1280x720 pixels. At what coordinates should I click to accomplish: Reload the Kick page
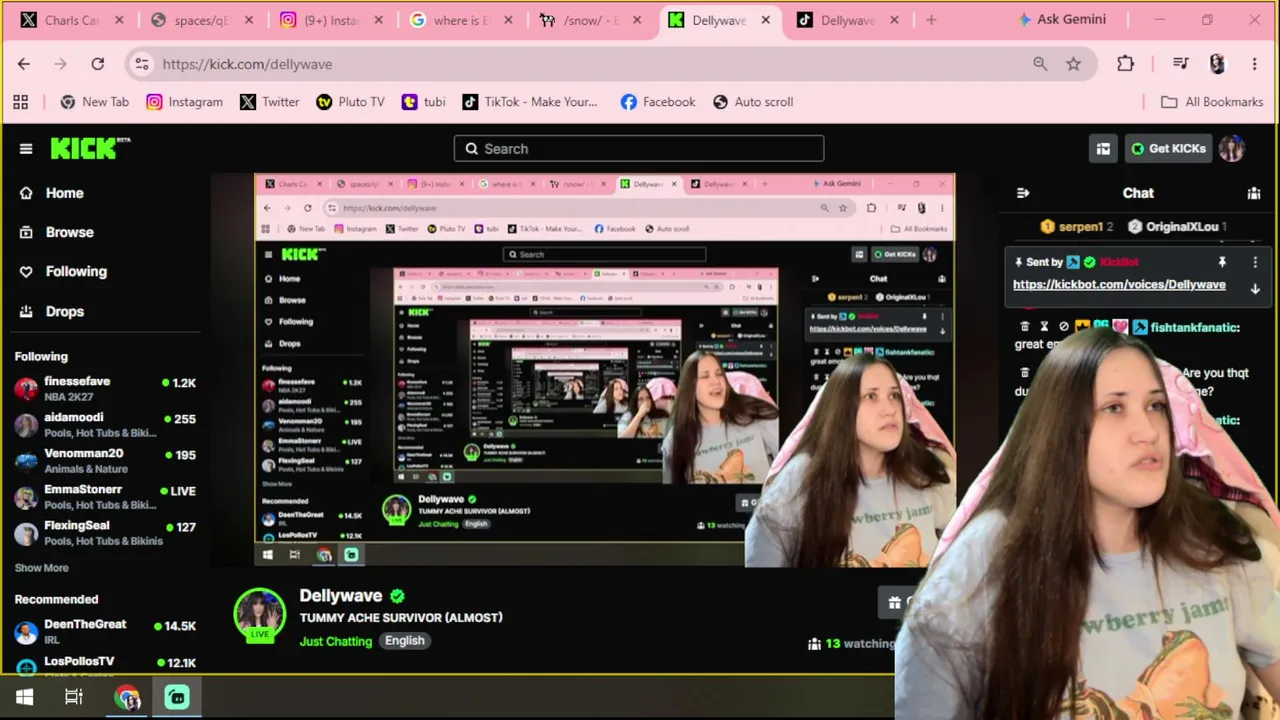coord(98,64)
